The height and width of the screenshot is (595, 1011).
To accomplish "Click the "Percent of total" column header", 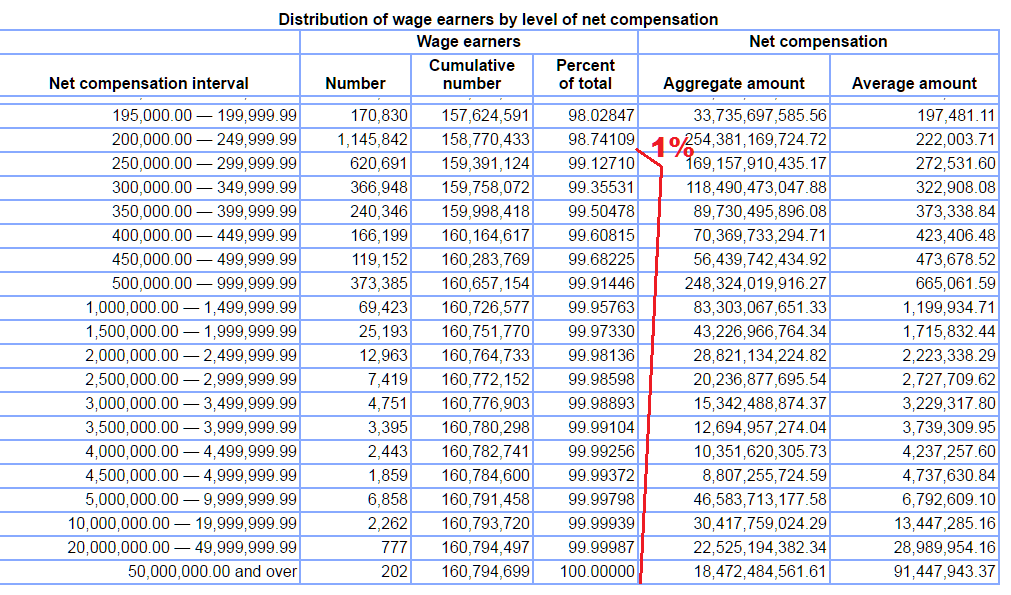I will (x=586, y=74).
